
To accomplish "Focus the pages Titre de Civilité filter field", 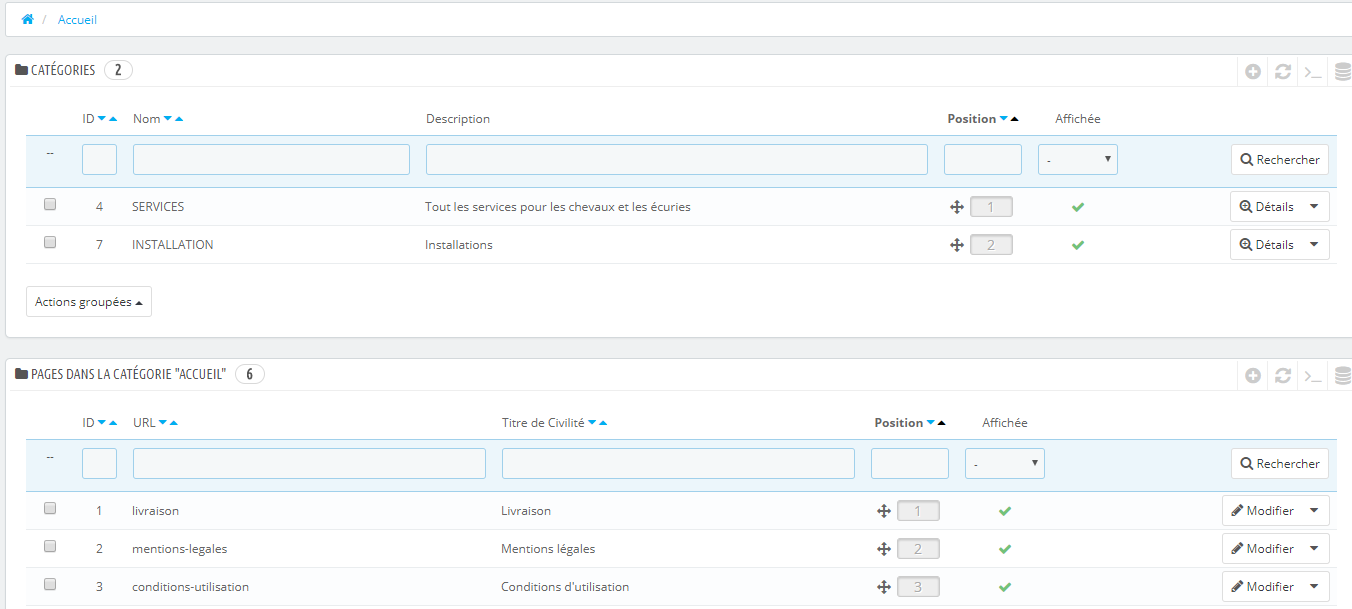I will pos(678,464).
